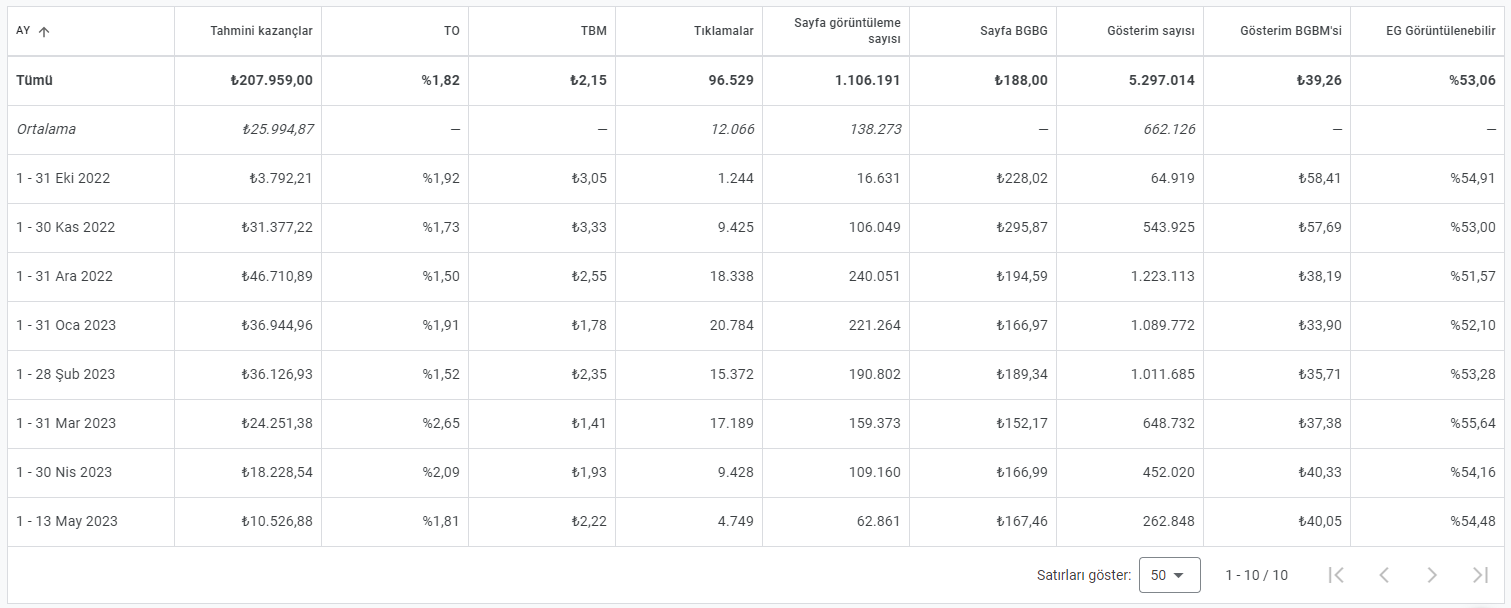Go to next page of results
This screenshot has height=608, width=1511.
[1432, 575]
